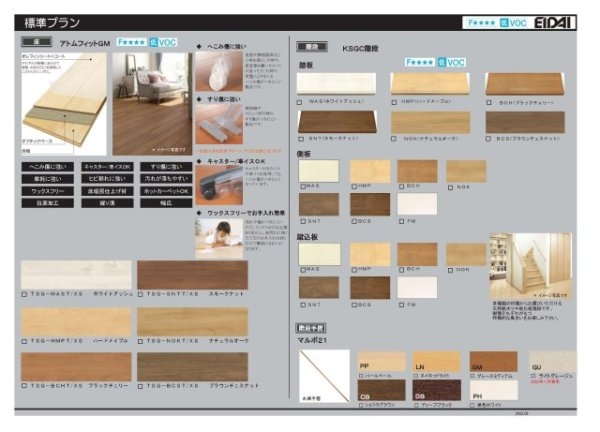This screenshot has width=600, height=432.
Task: Check the 踏板 SNT(スモークナット) checkbox
Action: coord(301,139)
